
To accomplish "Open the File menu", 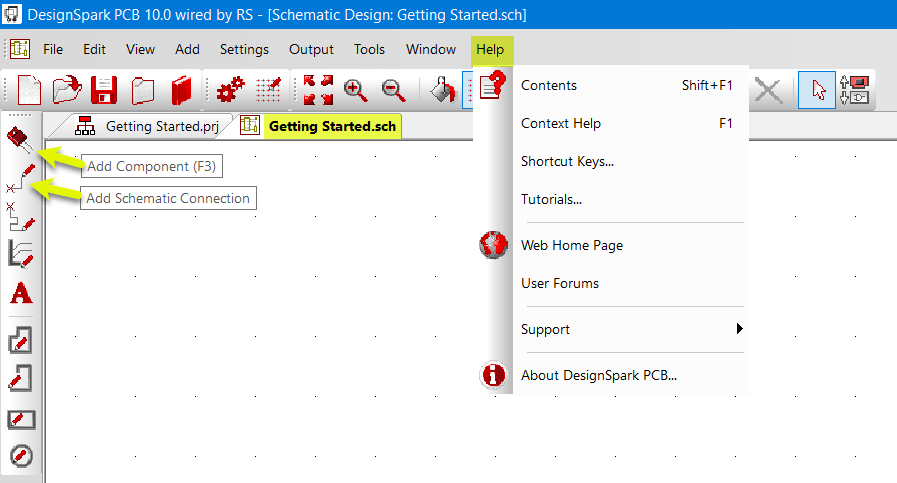I will [53, 49].
